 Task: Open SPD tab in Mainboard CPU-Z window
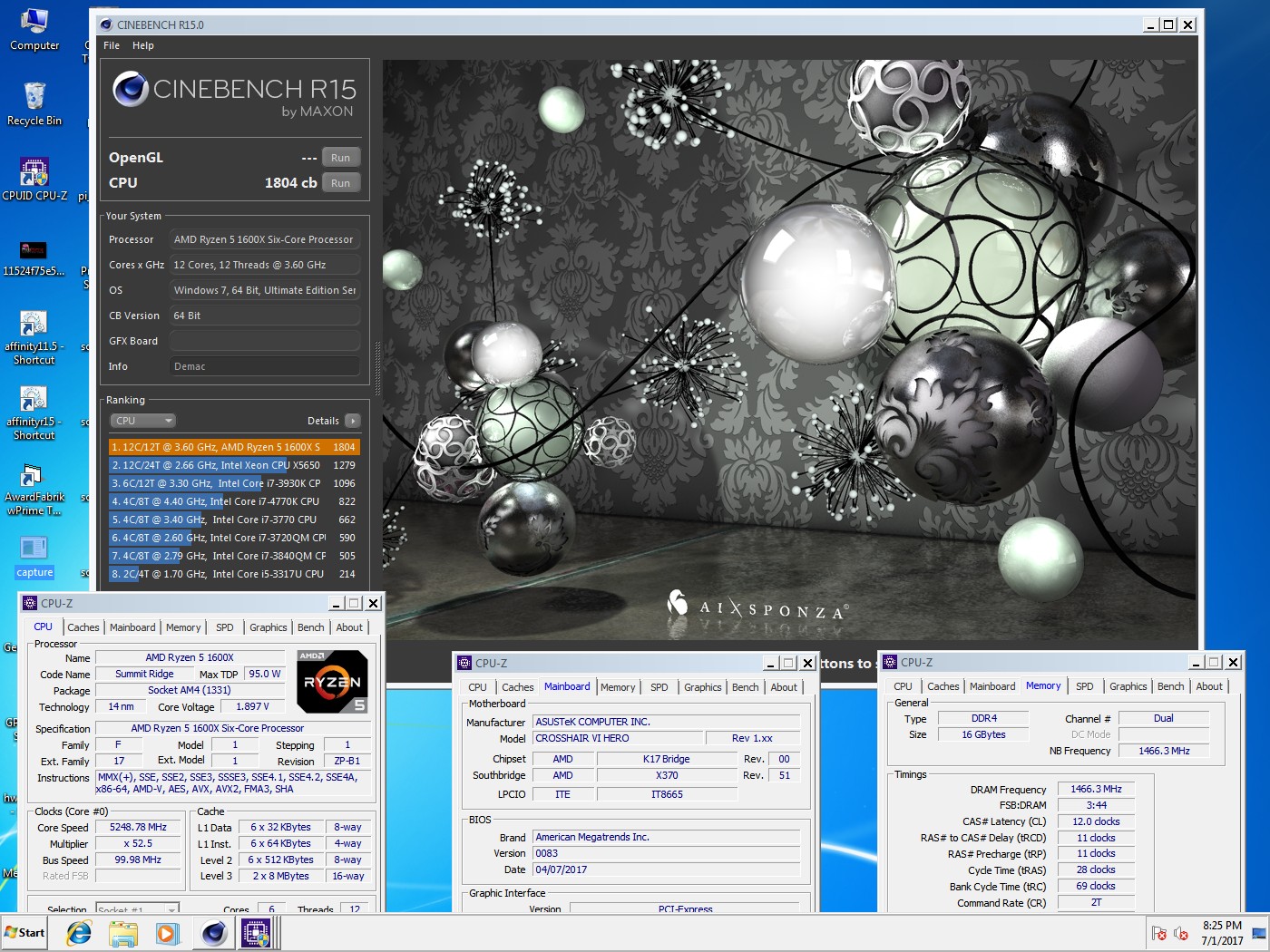click(659, 687)
